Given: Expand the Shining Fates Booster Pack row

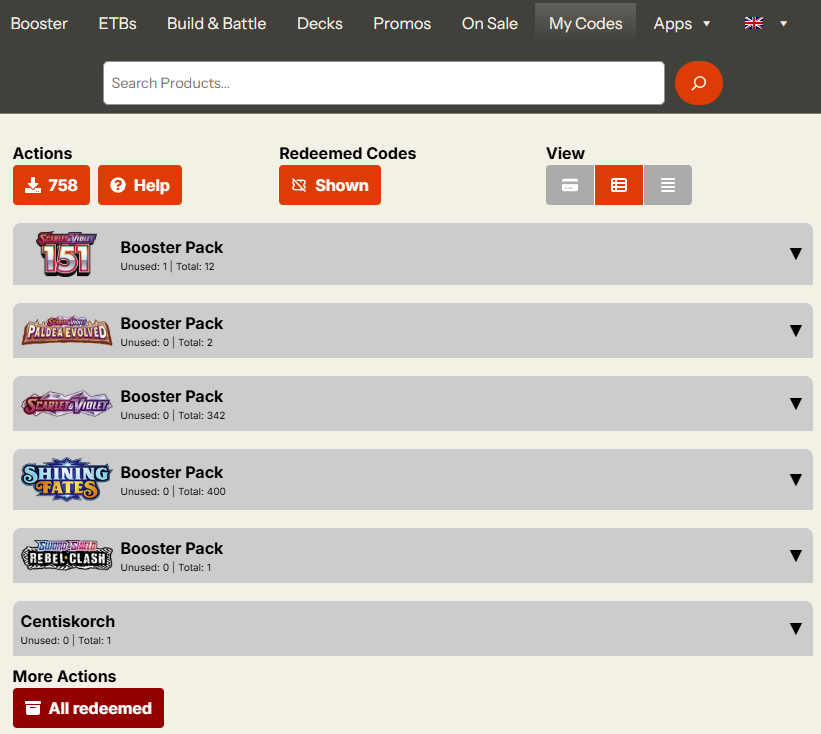Looking at the screenshot, I should 795,479.
